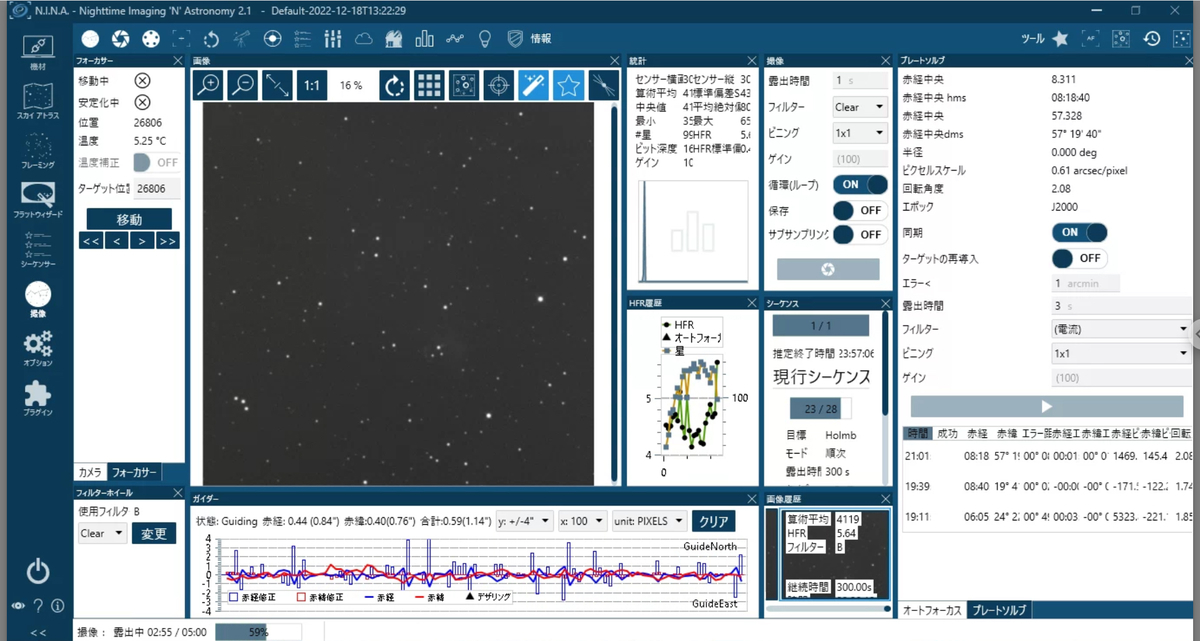Toggle the loop (循環) switch off
The width and height of the screenshot is (1200, 641).
point(860,185)
